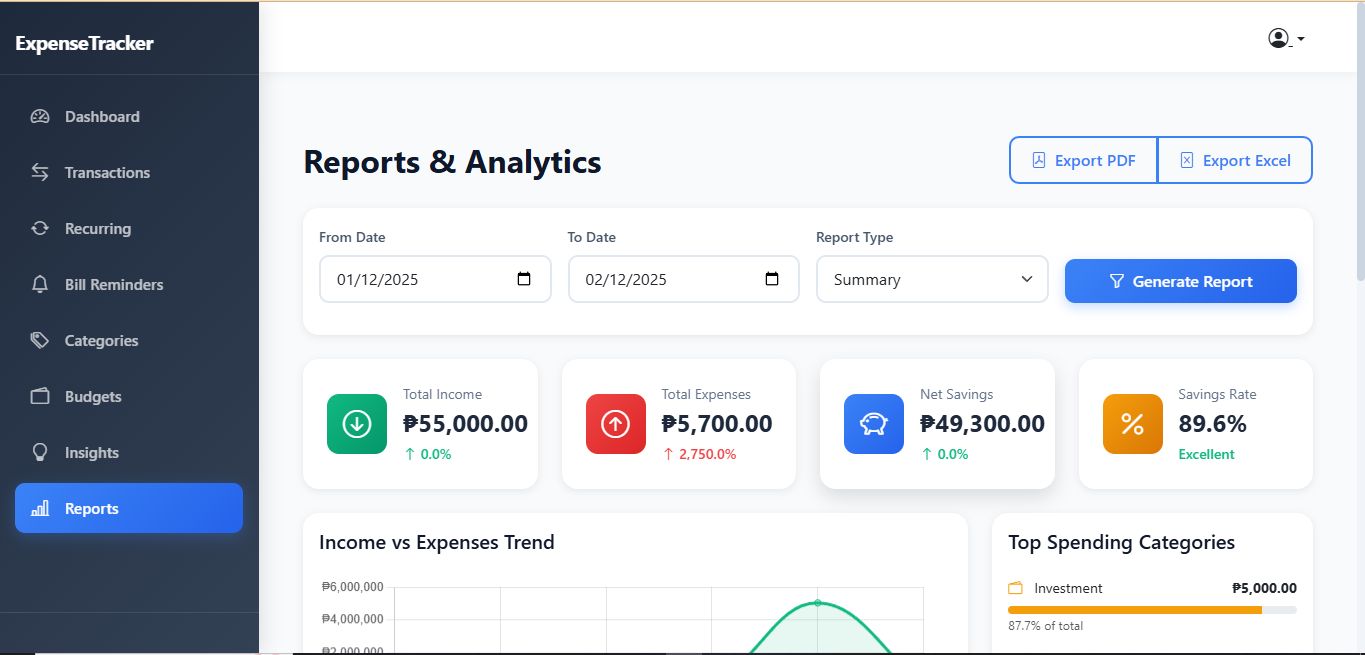Expand the user account menu caret
Image resolution: width=1365 pixels, height=655 pixels.
pyautogui.click(x=1300, y=39)
